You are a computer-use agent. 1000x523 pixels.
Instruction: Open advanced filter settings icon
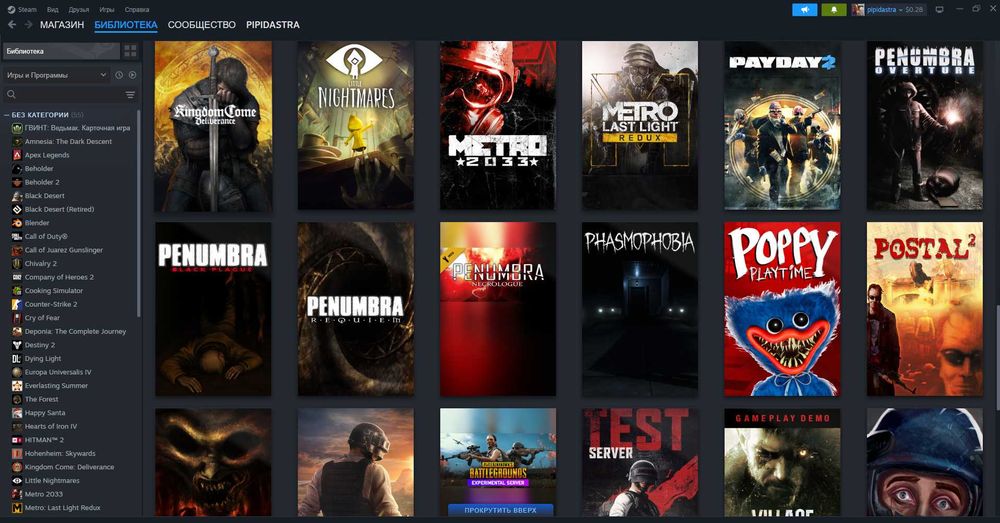click(130, 94)
